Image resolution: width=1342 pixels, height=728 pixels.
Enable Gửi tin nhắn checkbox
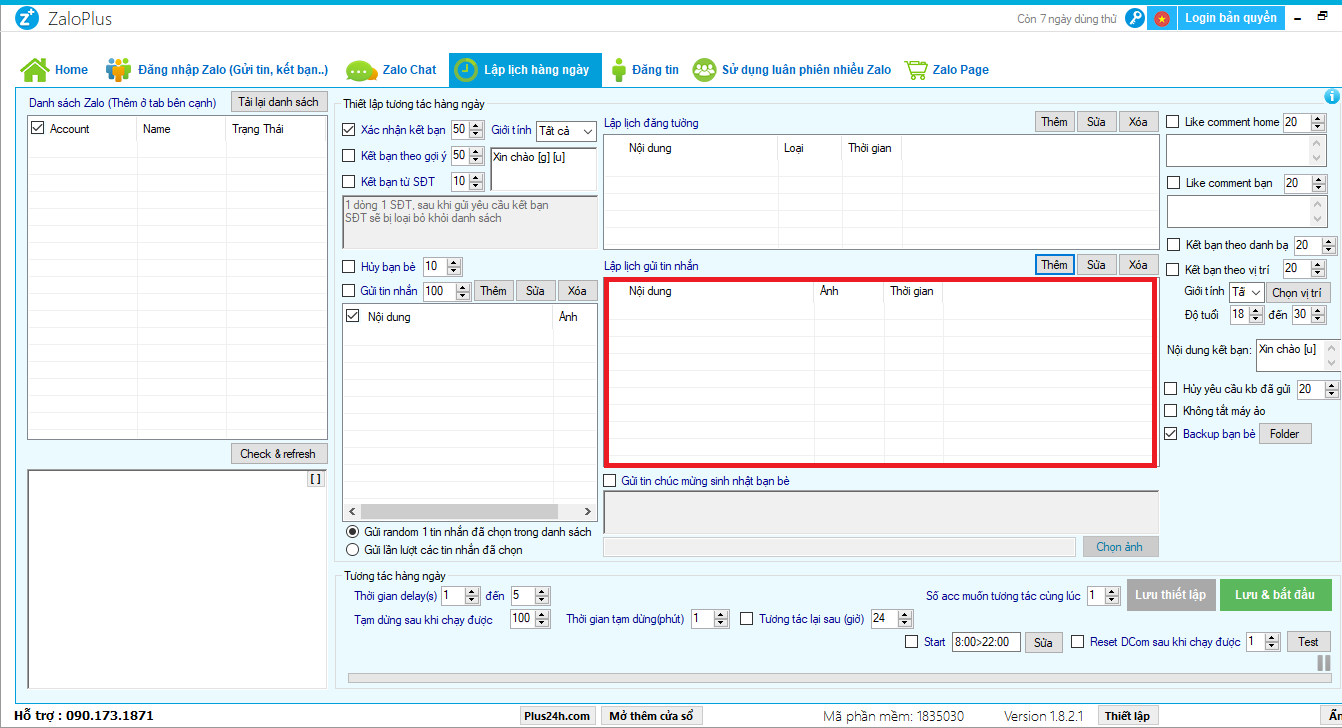click(x=349, y=290)
